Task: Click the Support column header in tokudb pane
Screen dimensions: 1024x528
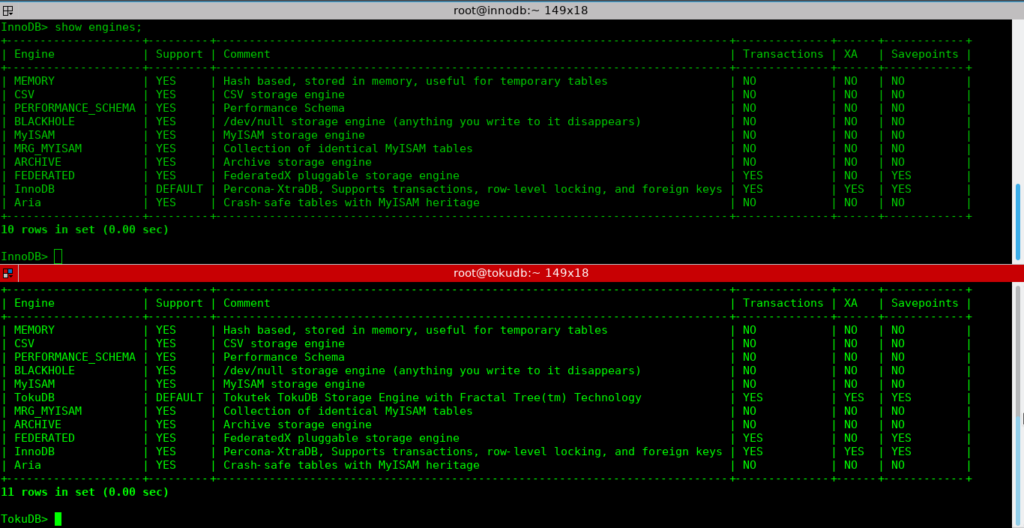Action: 179,303
